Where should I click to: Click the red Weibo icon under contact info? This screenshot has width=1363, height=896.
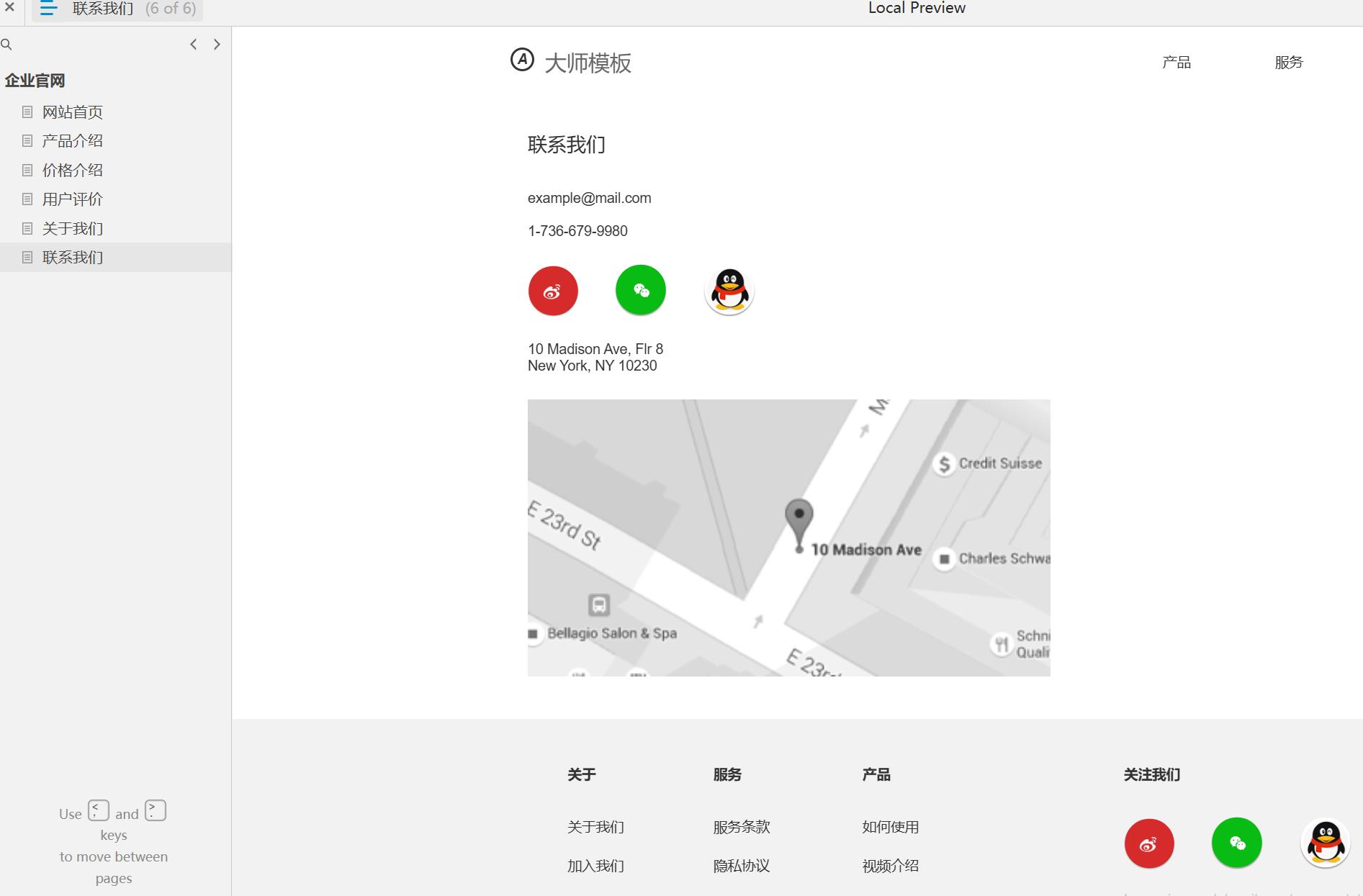[553, 291]
